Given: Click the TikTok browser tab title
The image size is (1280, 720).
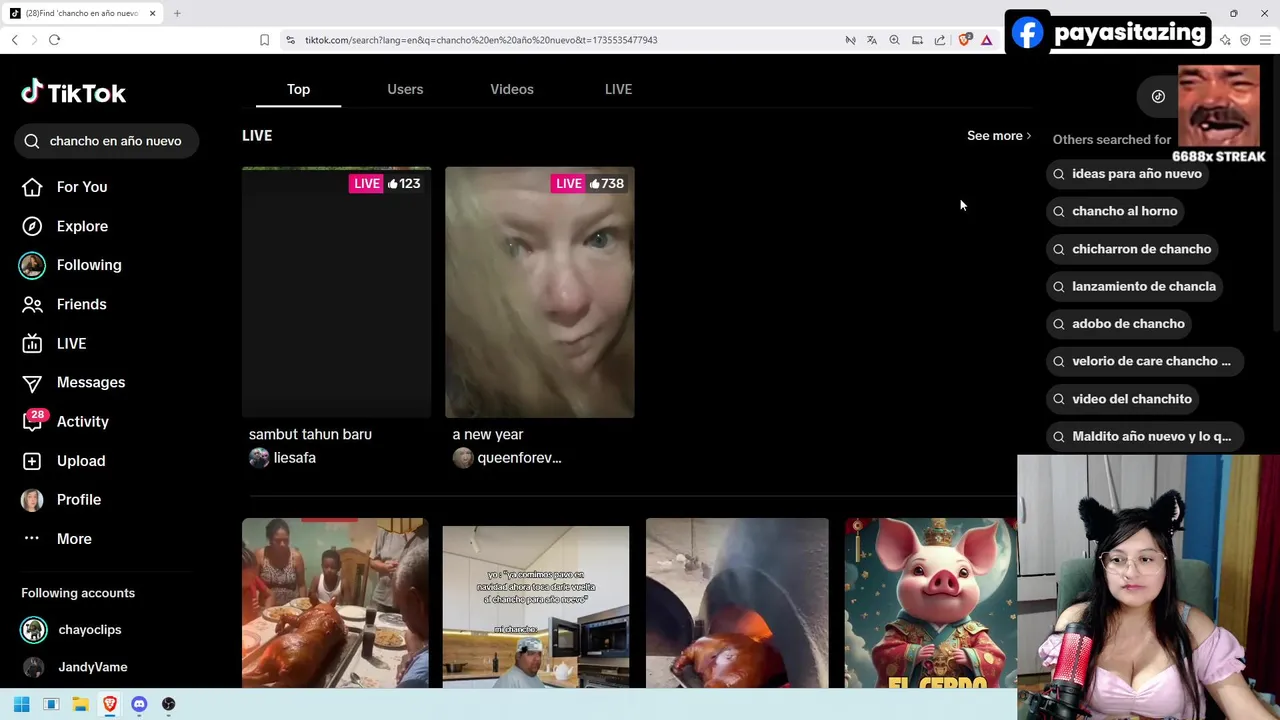Looking at the screenshot, I should (83, 13).
